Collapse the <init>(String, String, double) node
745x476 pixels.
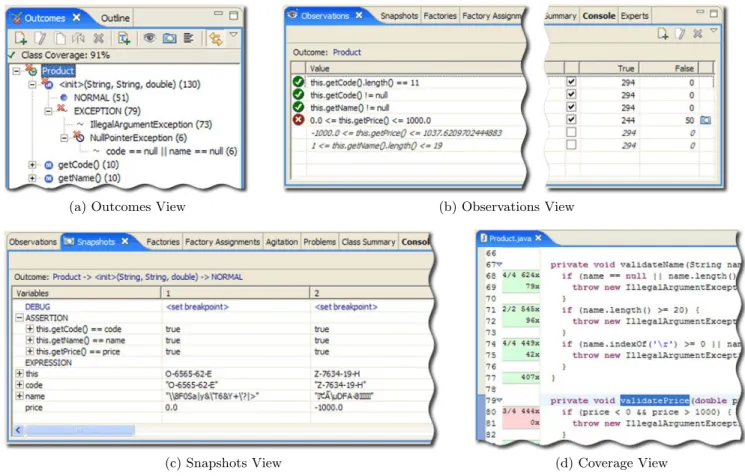click(32, 84)
